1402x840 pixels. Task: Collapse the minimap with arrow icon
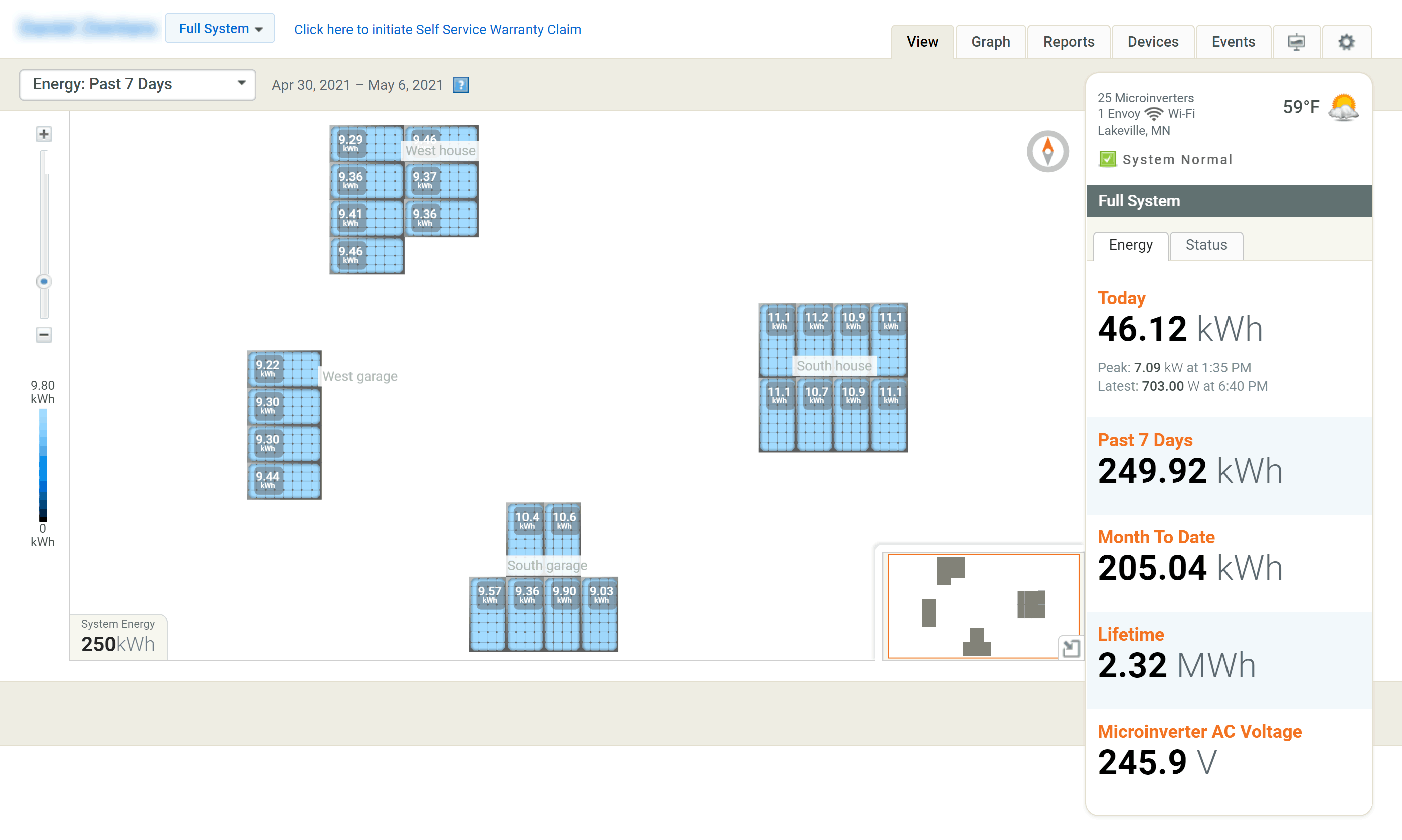1070,648
